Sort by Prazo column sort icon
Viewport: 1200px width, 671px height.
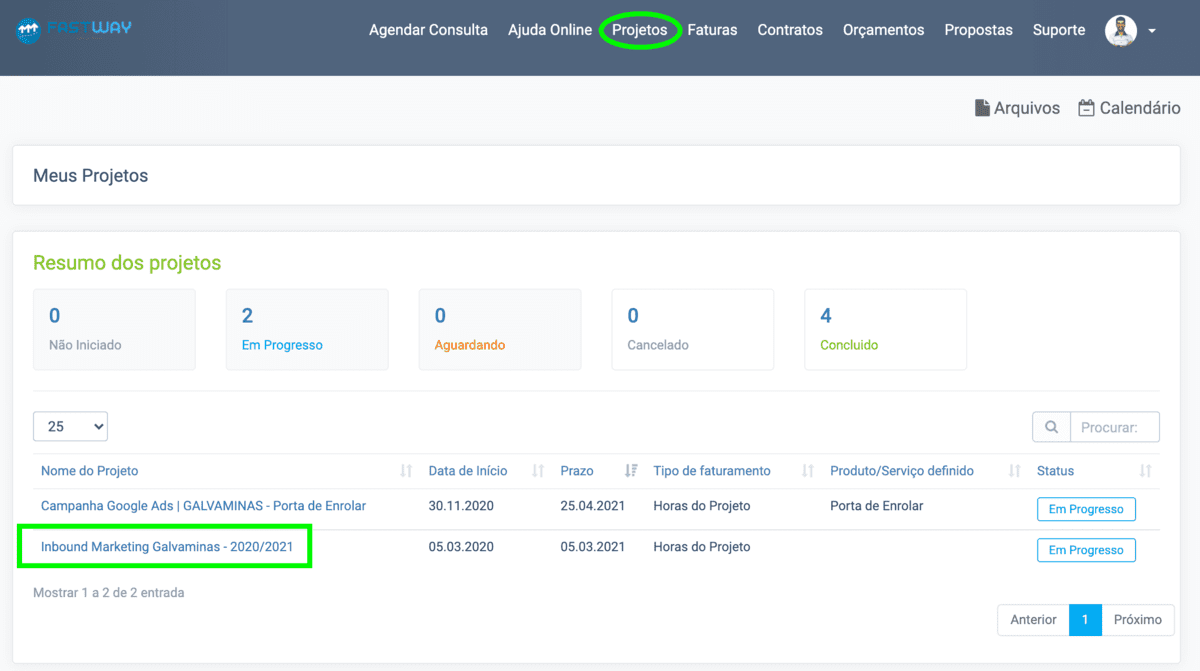(631, 471)
